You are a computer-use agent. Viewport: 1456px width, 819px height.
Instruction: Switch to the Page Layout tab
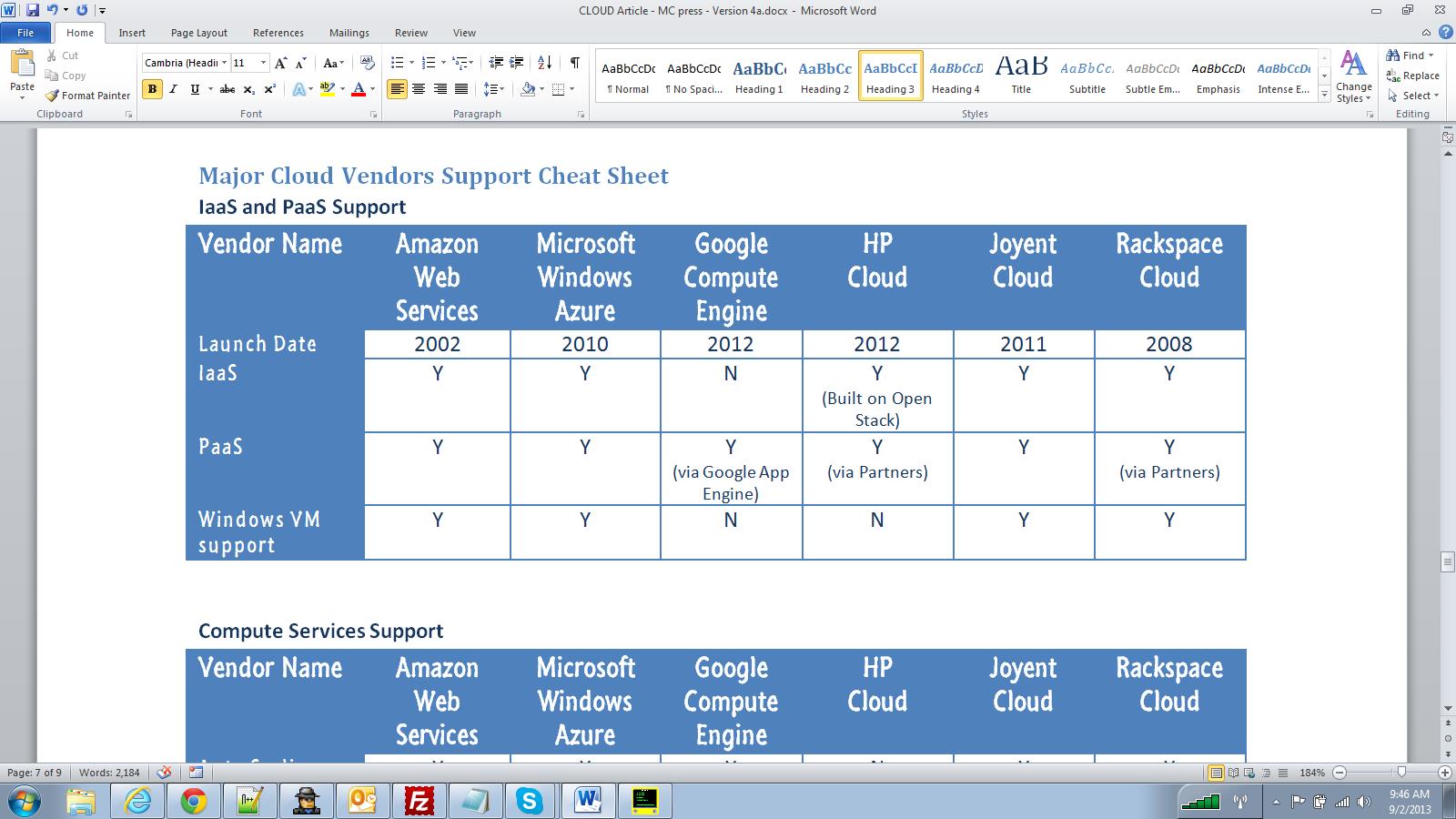point(199,33)
